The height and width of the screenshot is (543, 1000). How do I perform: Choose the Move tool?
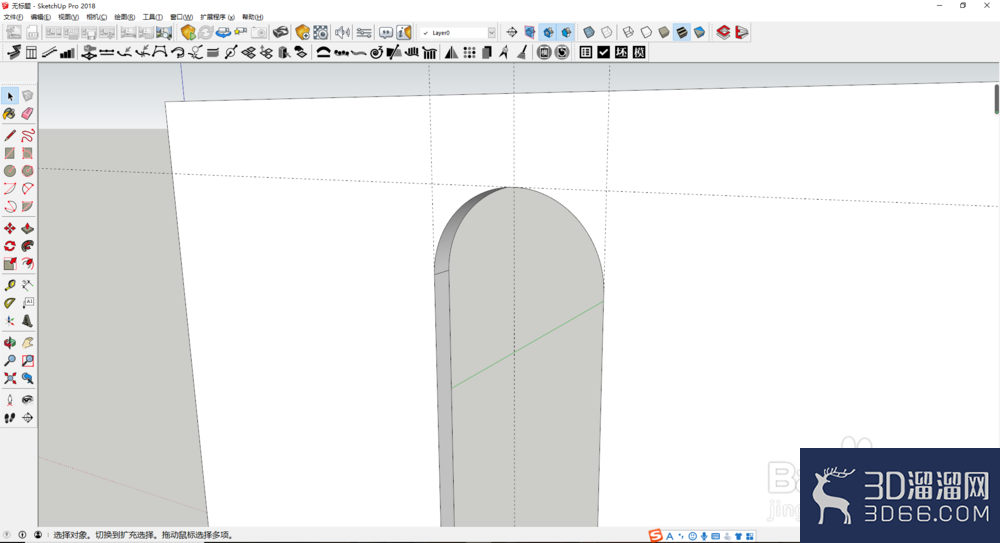pos(10,228)
